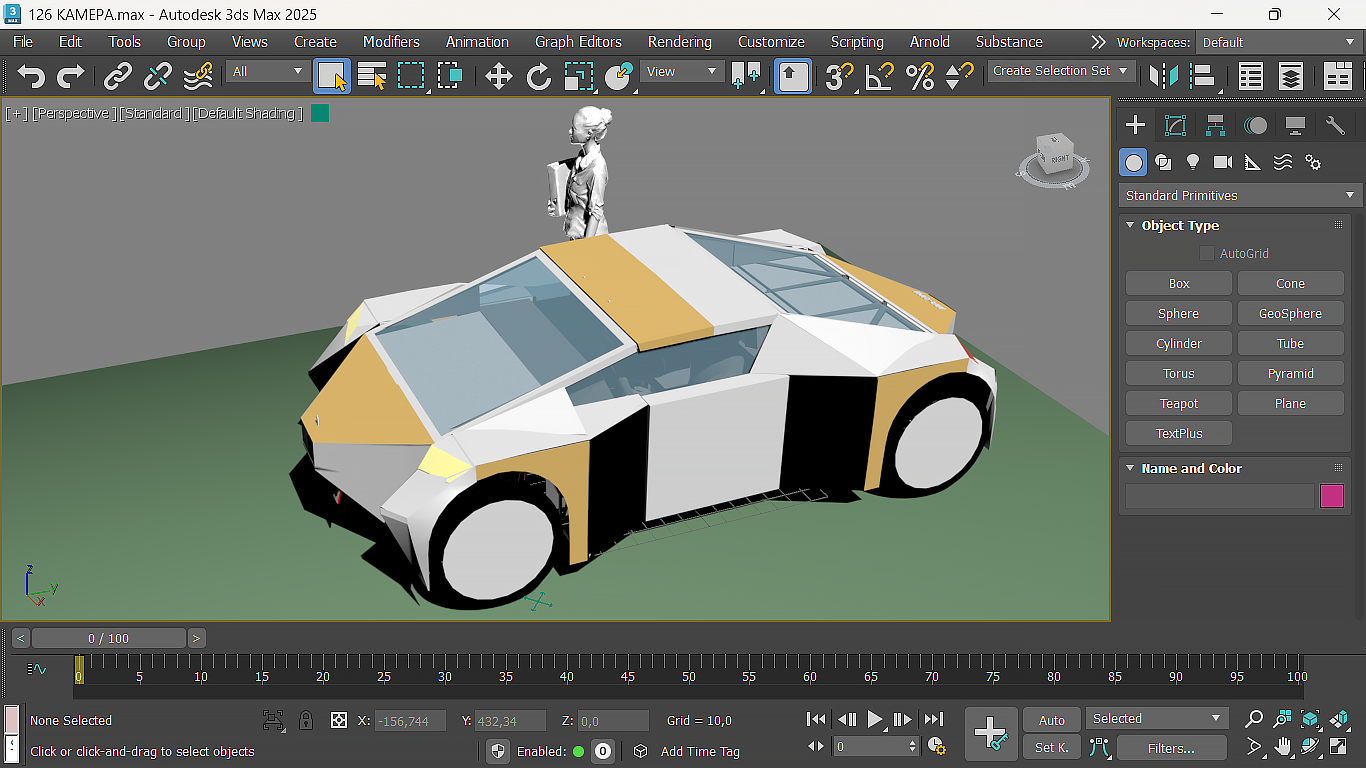The height and width of the screenshot is (768, 1366).
Task: Open the Standard Primitives dropdown
Action: [1240, 196]
